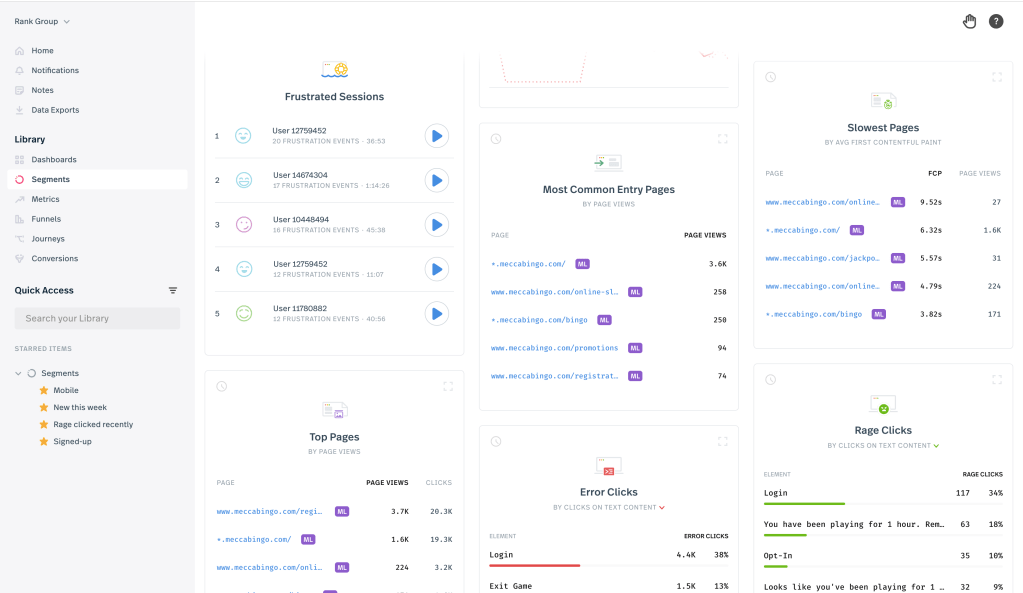1023x593 pixels.
Task: Open Error Clicks text content dropdown
Action: (662, 508)
